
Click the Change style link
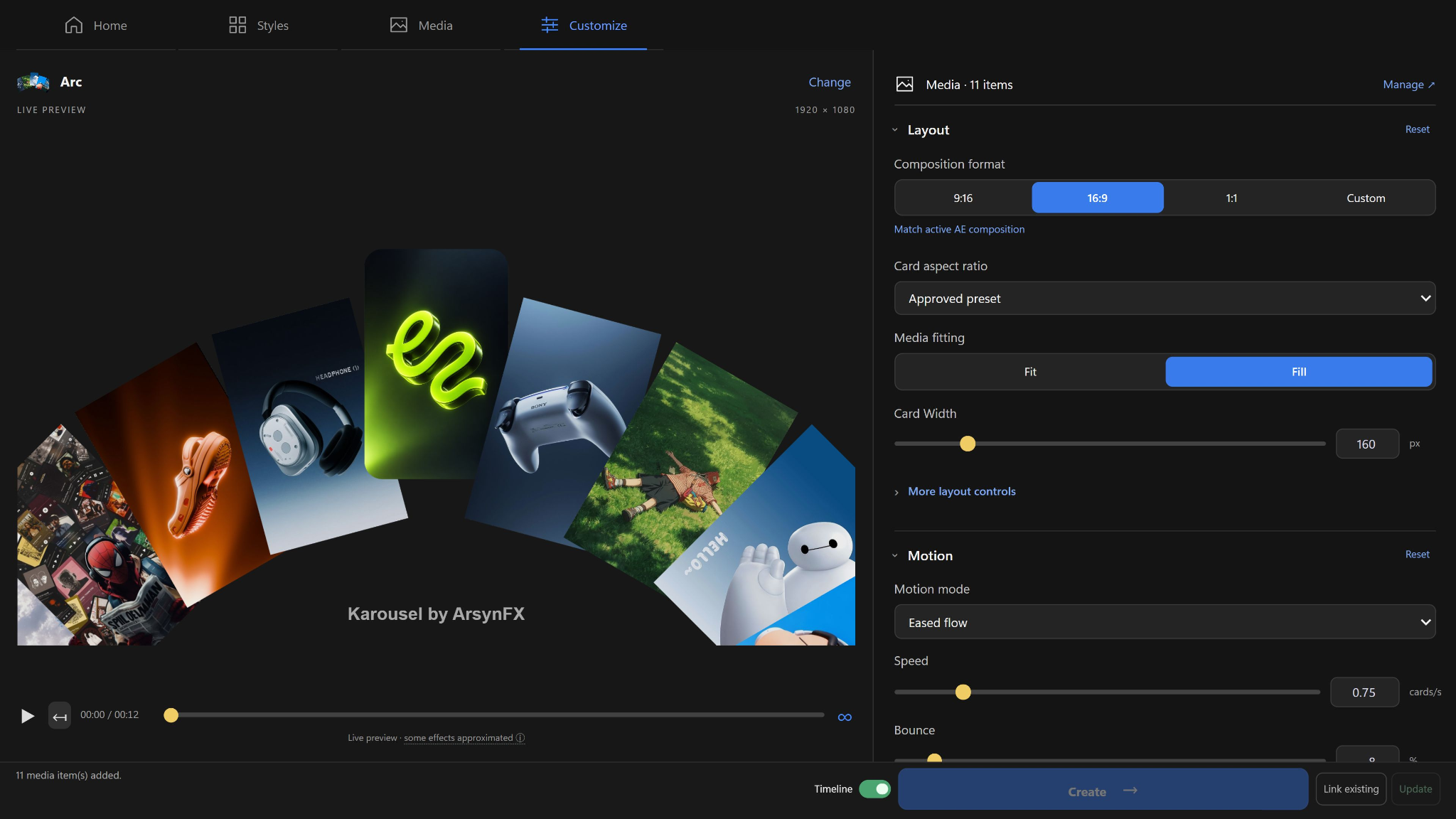(830, 82)
